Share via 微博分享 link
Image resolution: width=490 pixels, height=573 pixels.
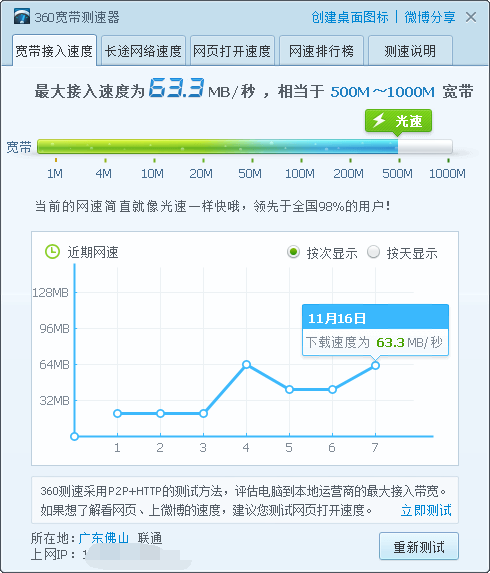pyautogui.click(x=430, y=17)
